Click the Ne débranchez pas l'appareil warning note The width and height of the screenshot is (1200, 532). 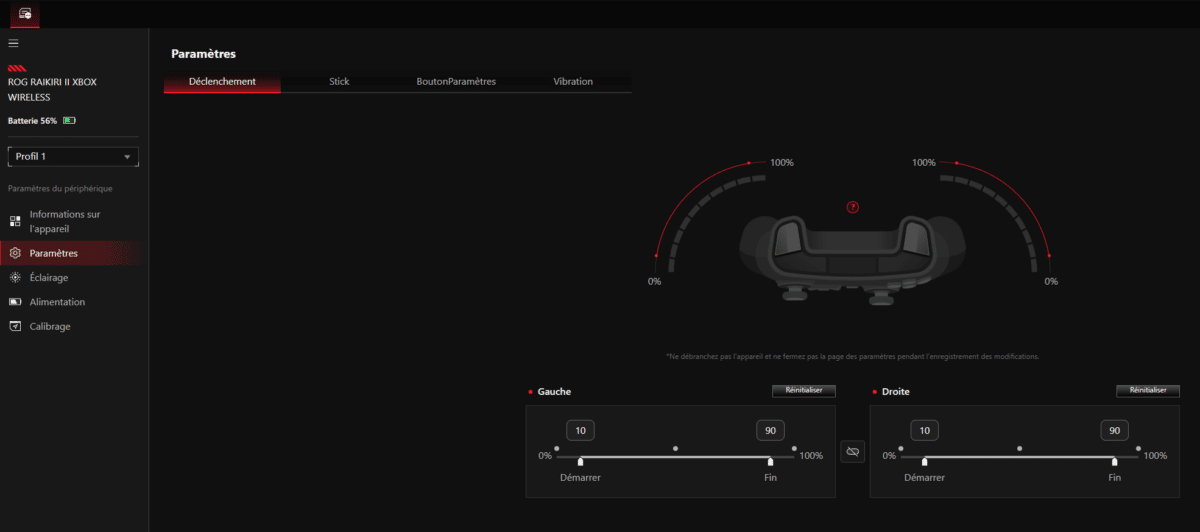[853, 356]
